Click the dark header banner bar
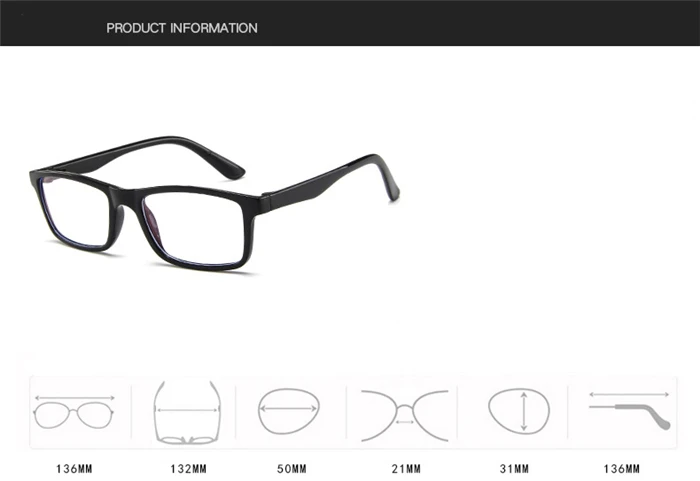The image size is (700, 481). (350, 23)
